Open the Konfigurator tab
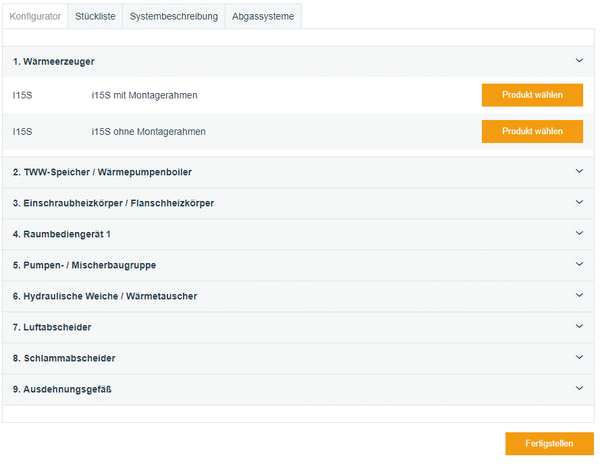600x464 pixels. point(35,17)
